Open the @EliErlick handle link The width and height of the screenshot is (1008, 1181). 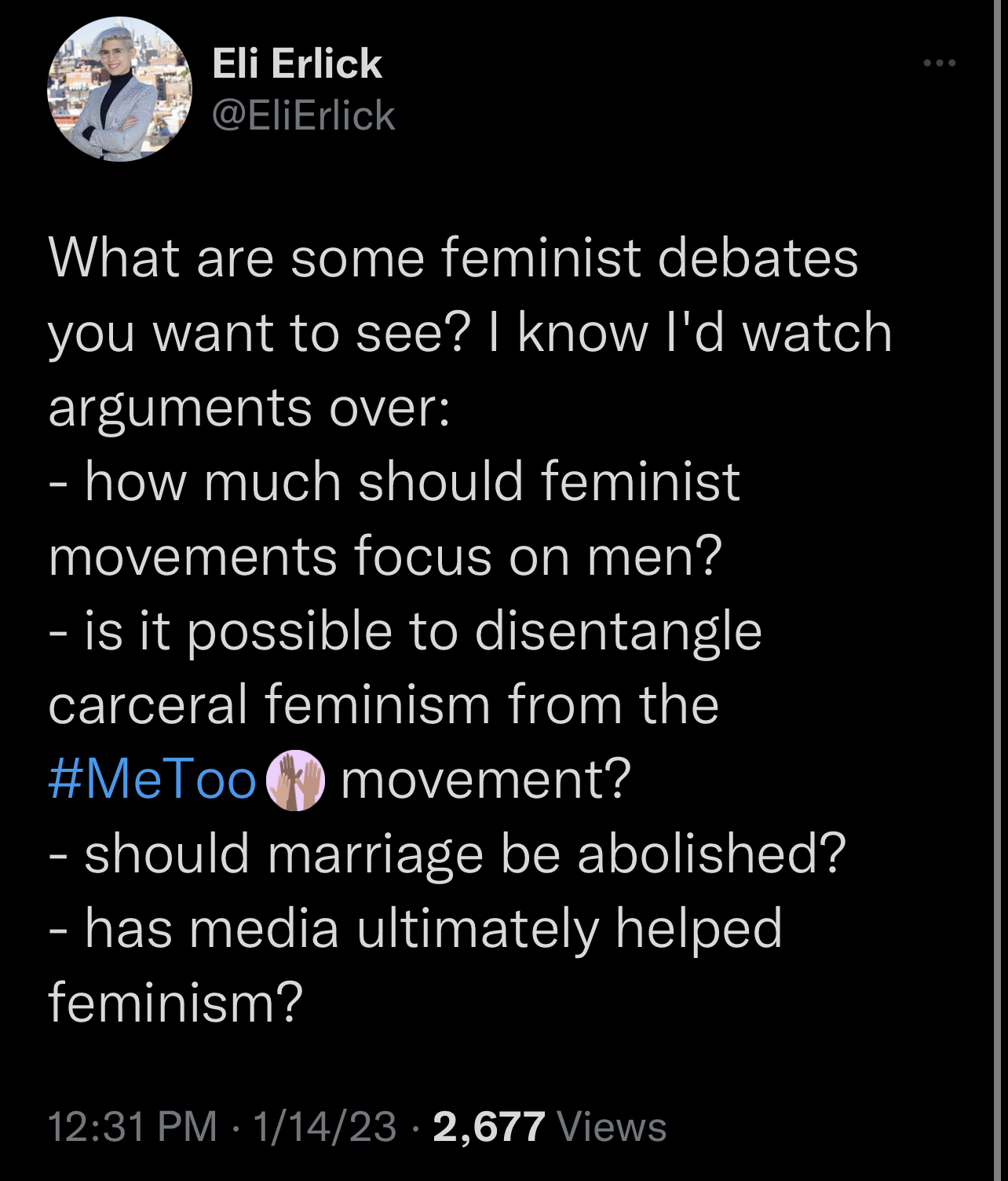coord(303,115)
